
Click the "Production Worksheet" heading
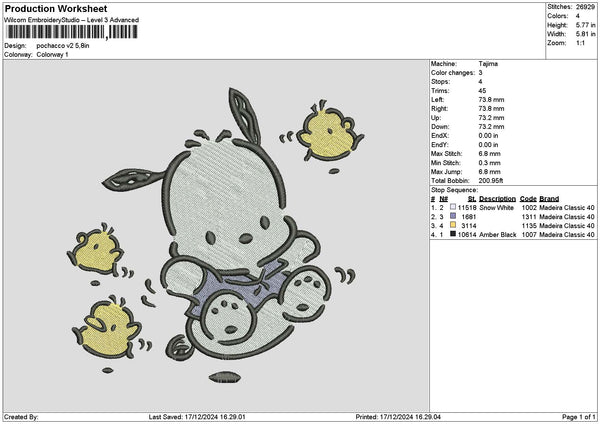(x=56, y=9)
